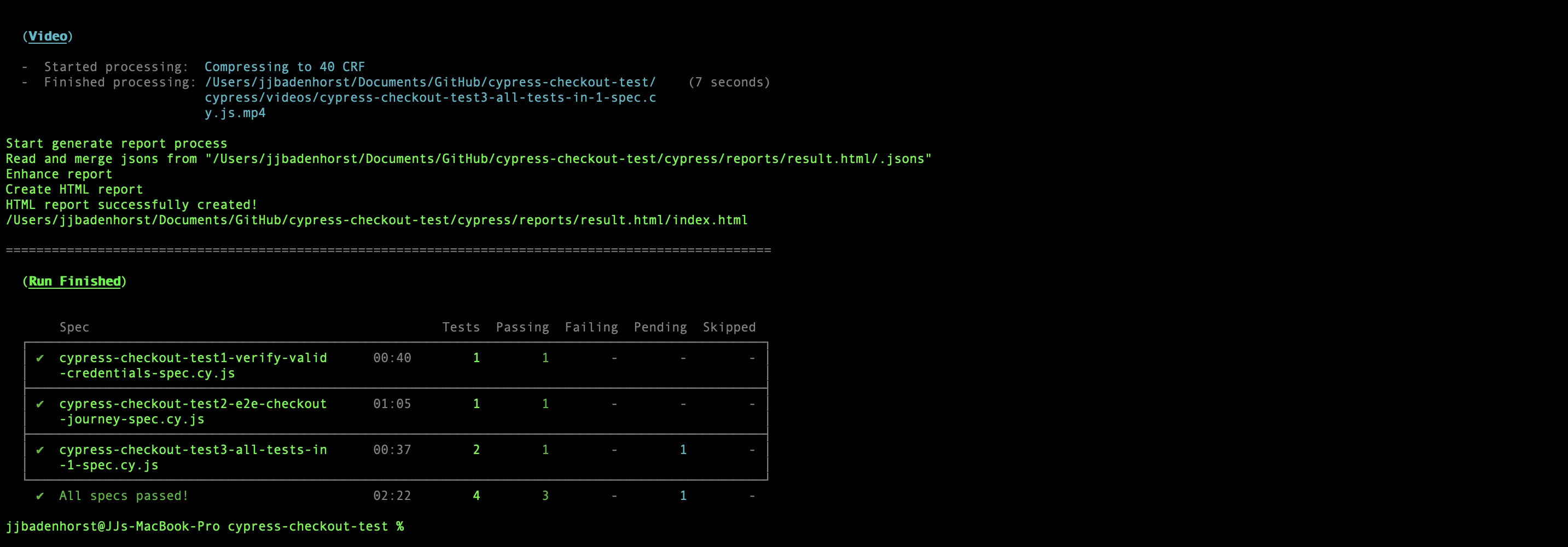The width and height of the screenshot is (1568, 547).
Task: Click the 'Failing' column header
Action: coord(591,327)
